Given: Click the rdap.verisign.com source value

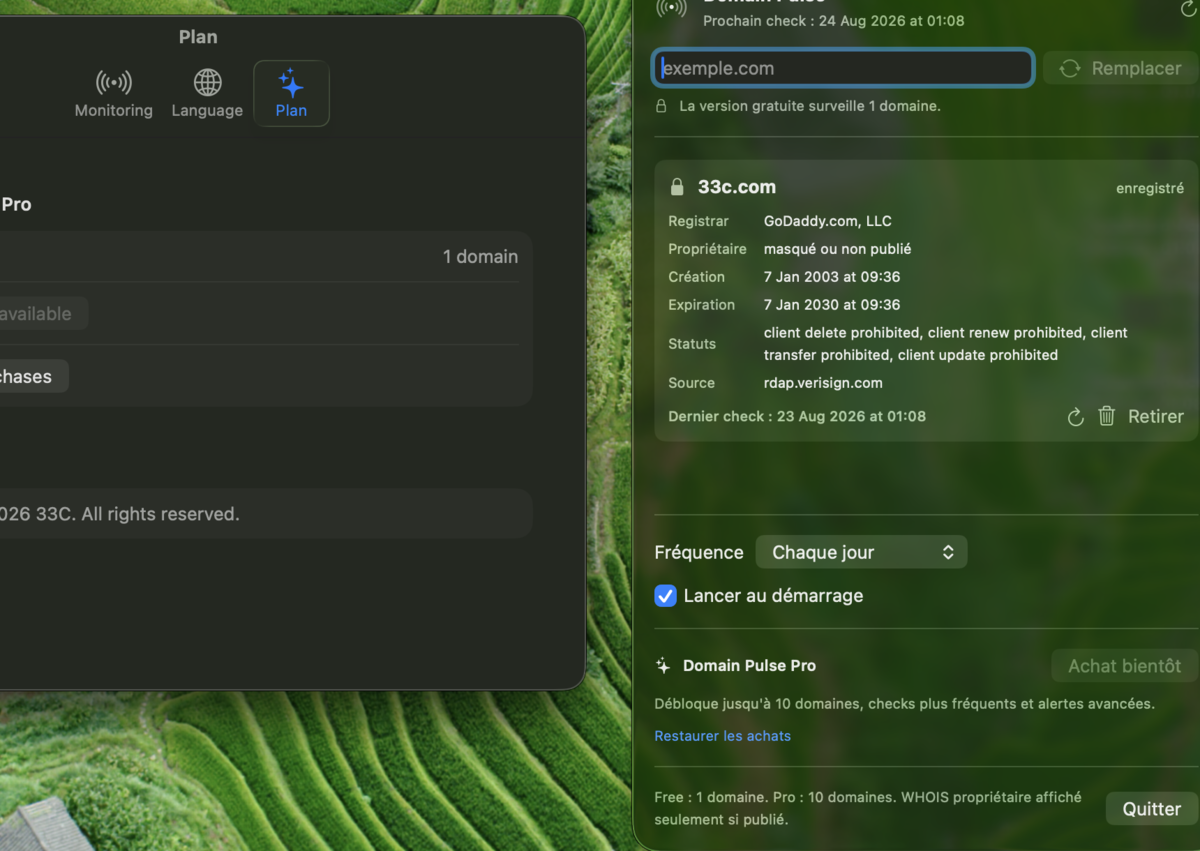Looking at the screenshot, I should 823,383.
